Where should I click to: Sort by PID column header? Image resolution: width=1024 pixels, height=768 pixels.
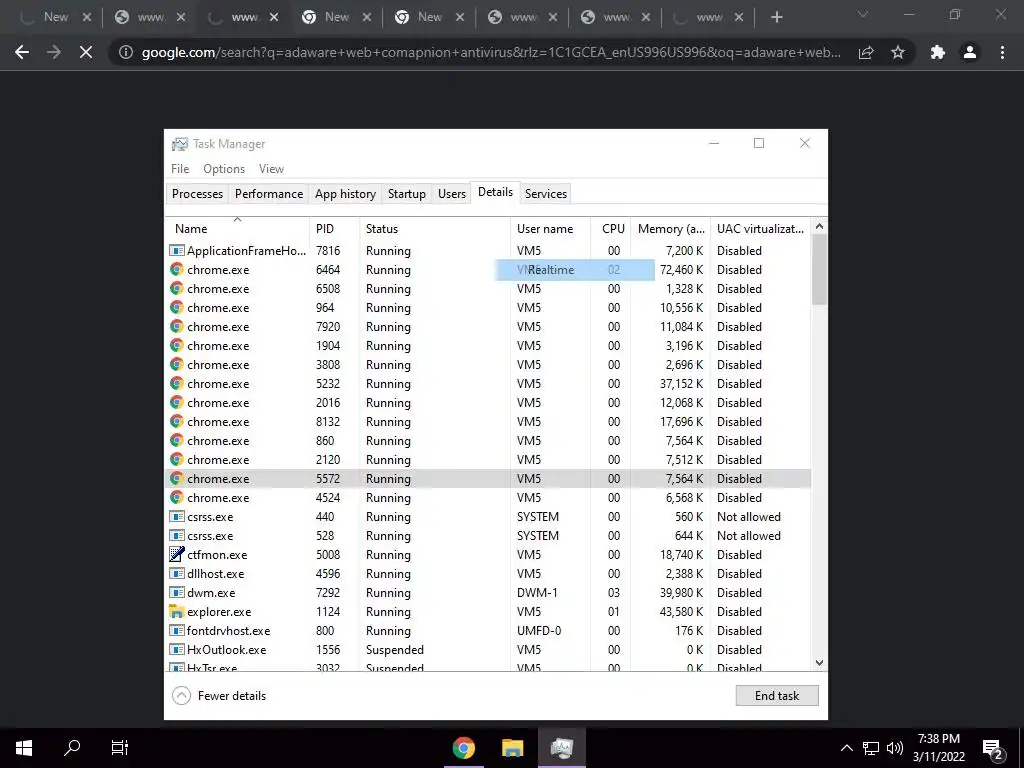[x=334, y=229]
